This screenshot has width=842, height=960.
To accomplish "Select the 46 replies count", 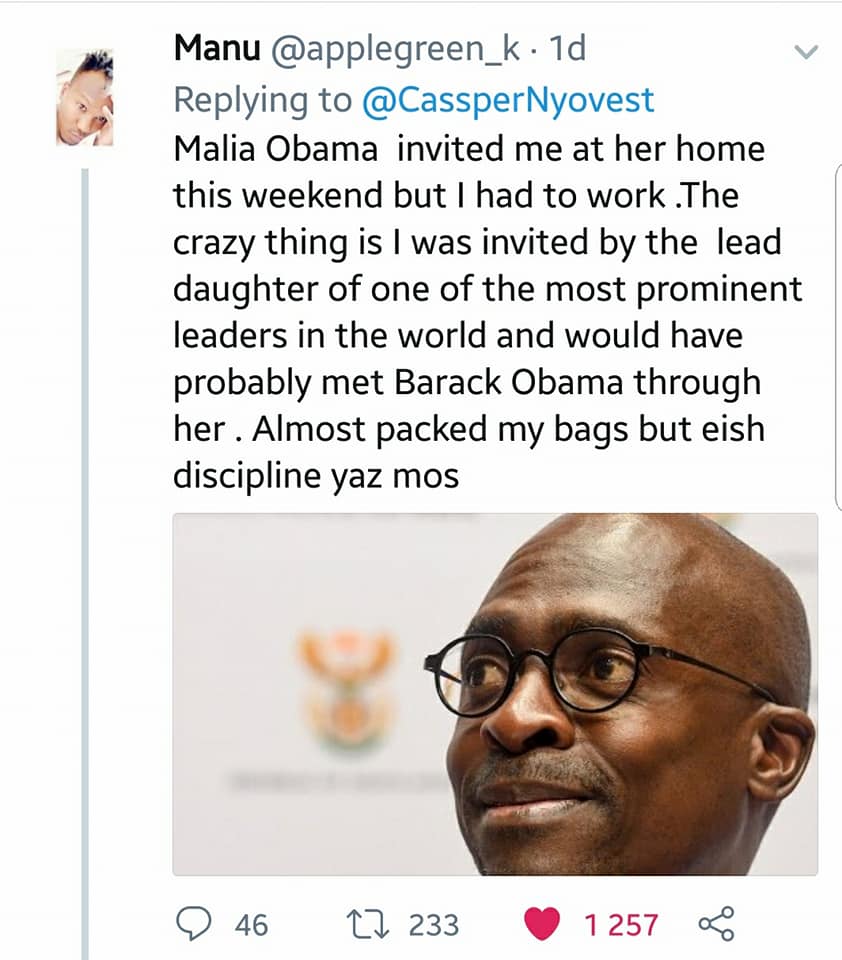I will (251, 924).
